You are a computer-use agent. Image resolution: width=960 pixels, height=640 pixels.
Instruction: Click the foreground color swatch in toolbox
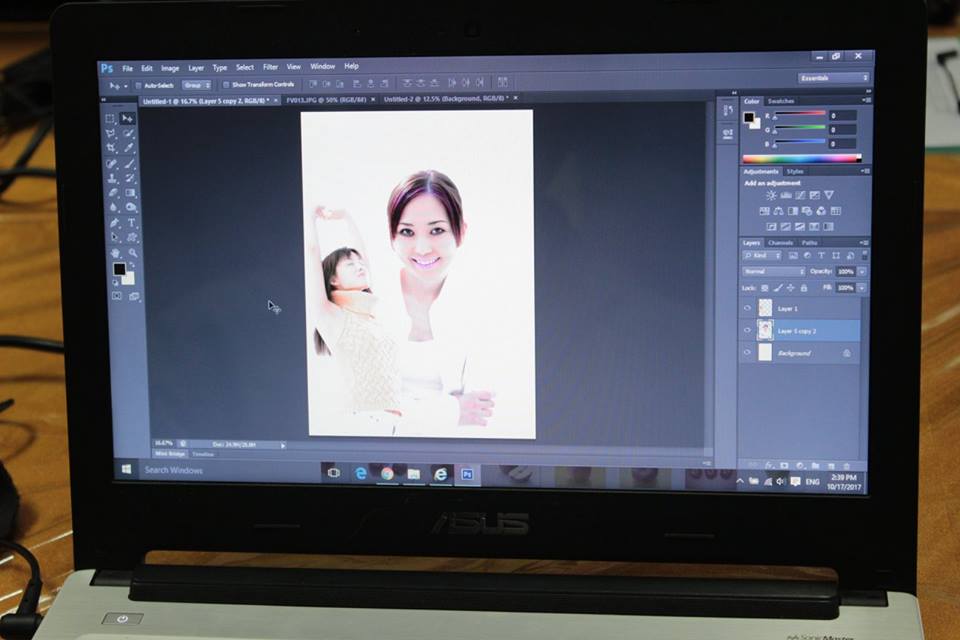point(119,269)
